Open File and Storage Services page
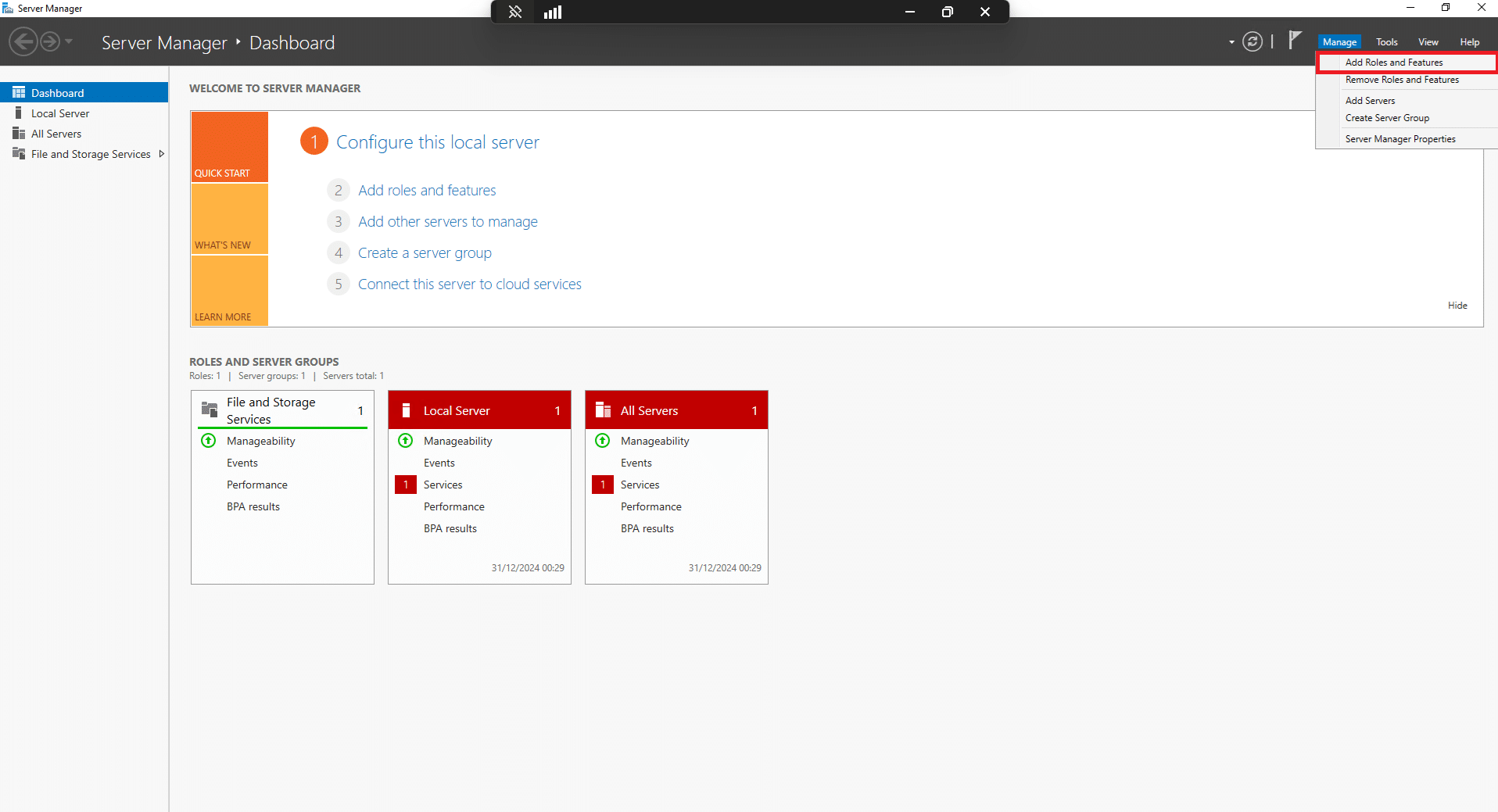Screen dimensions: 1498x812 tap(91, 154)
